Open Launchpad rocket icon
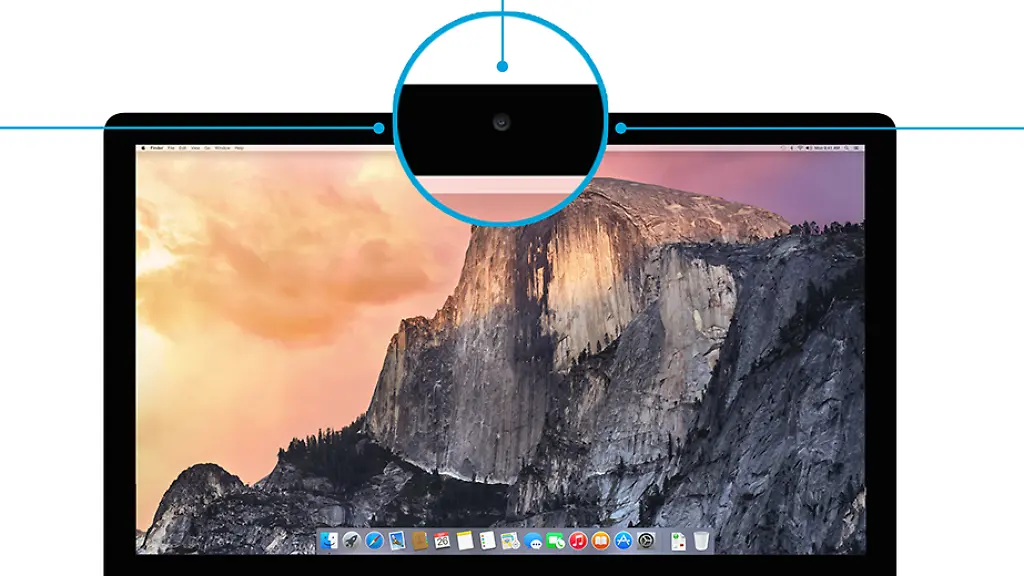This screenshot has height=576, width=1024. pyautogui.click(x=352, y=541)
